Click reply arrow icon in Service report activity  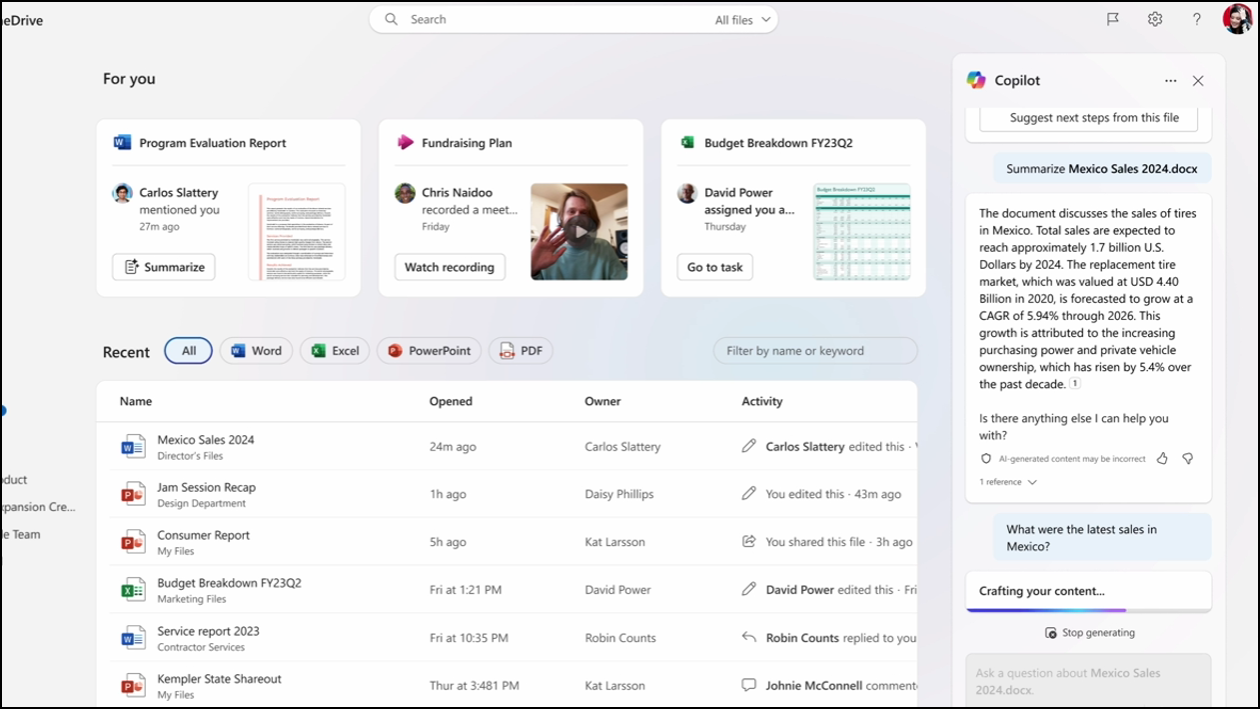pyautogui.click(x=749, y=637)
